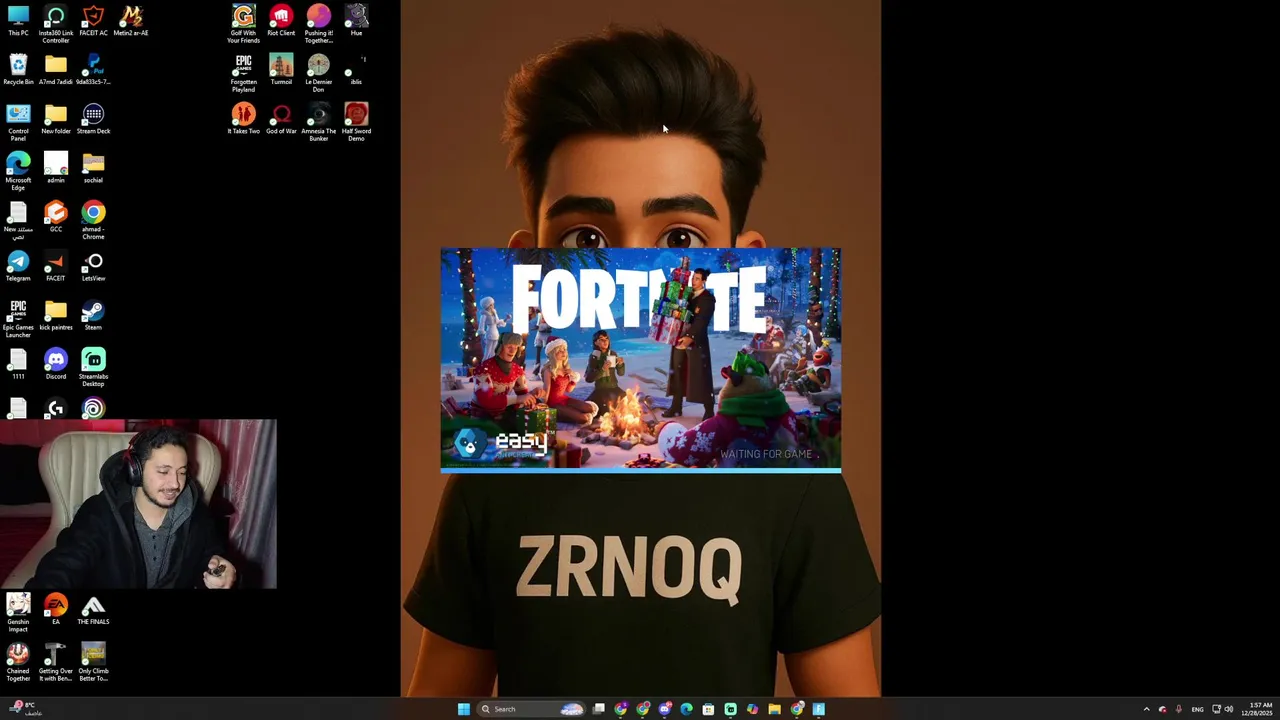The height and width of the screenshot is (720, 1280).
Task: Launch THE FINALS desktop shortcut
Action: click(93, 609)
